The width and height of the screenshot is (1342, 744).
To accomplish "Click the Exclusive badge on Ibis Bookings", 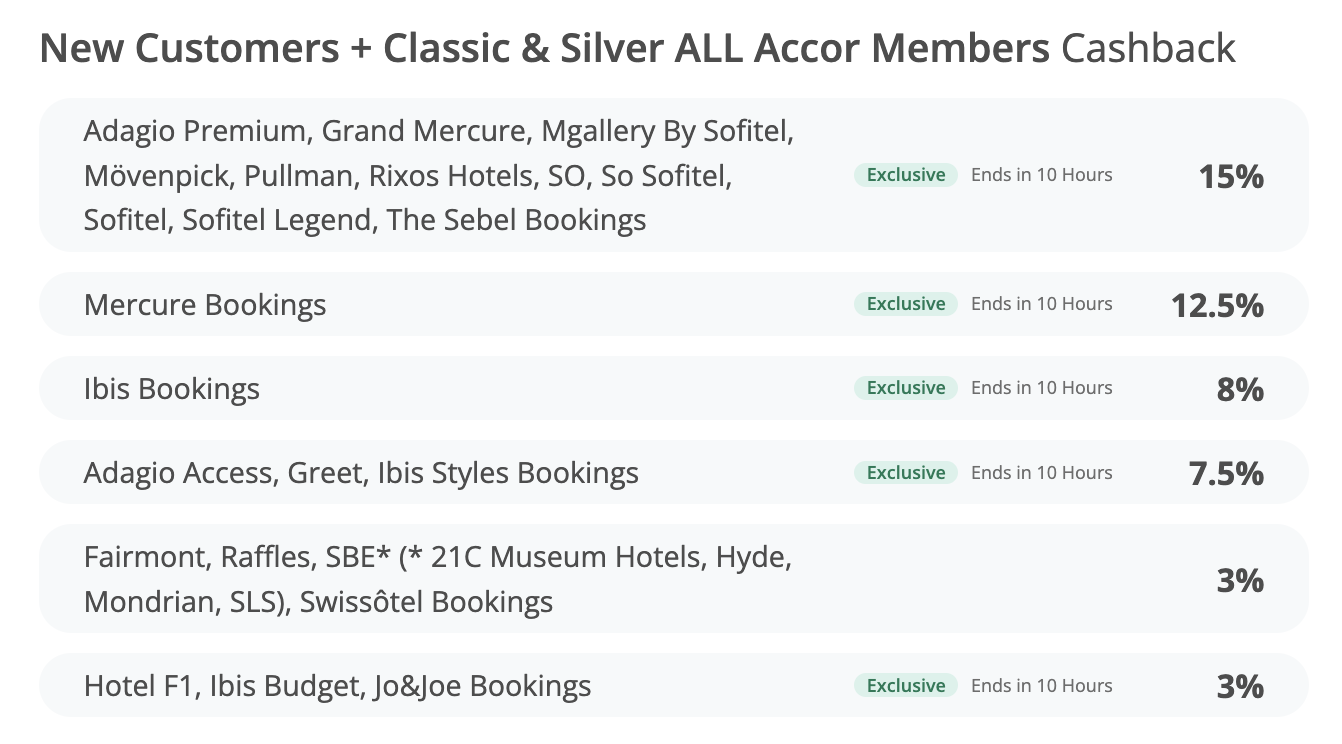I will click(905, 388).
